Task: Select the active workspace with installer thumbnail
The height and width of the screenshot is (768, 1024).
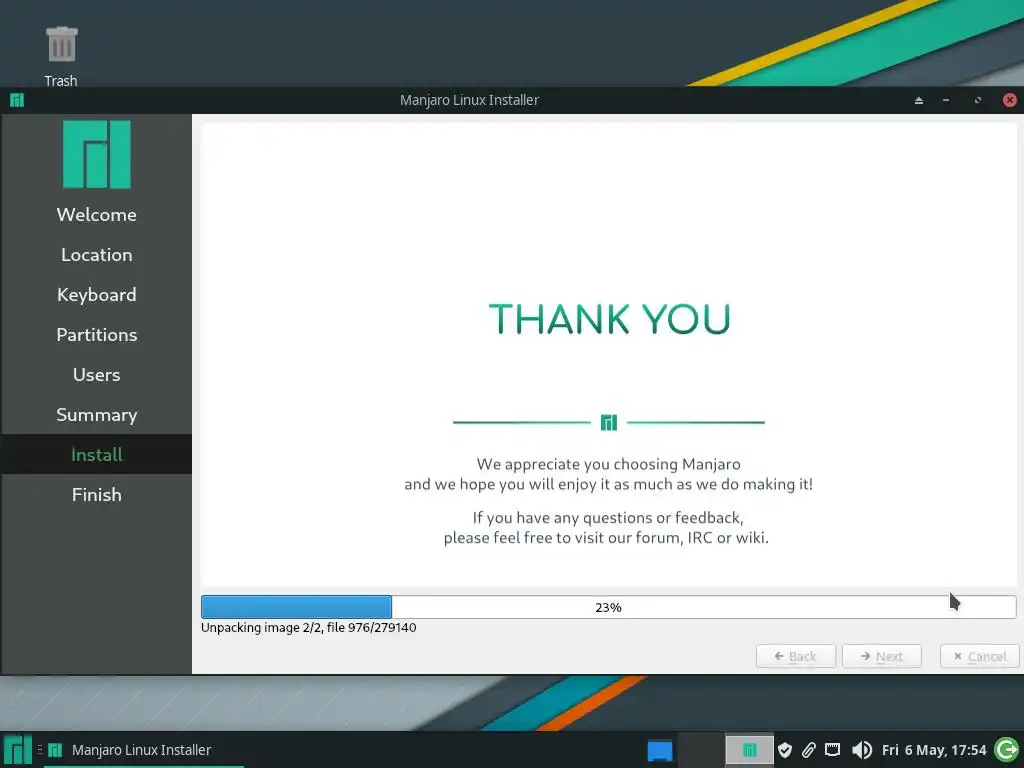Action: point(749,750)
